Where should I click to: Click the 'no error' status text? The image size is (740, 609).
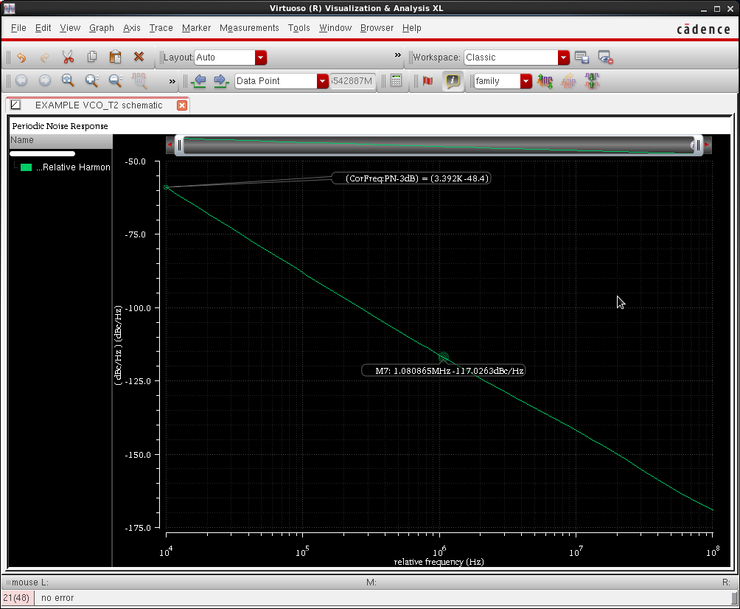58,598
